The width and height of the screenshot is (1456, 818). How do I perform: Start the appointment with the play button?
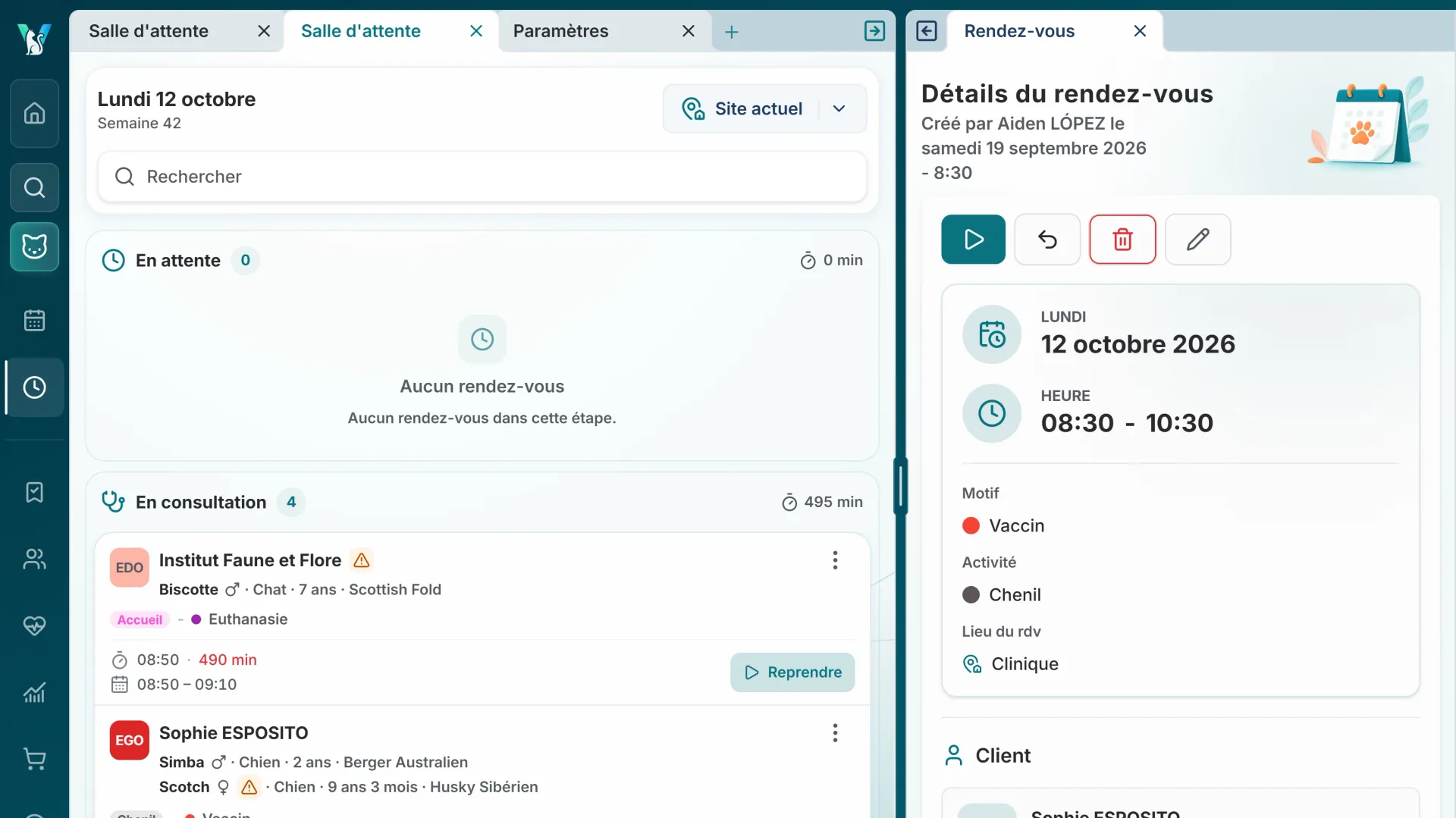point(973,240)
